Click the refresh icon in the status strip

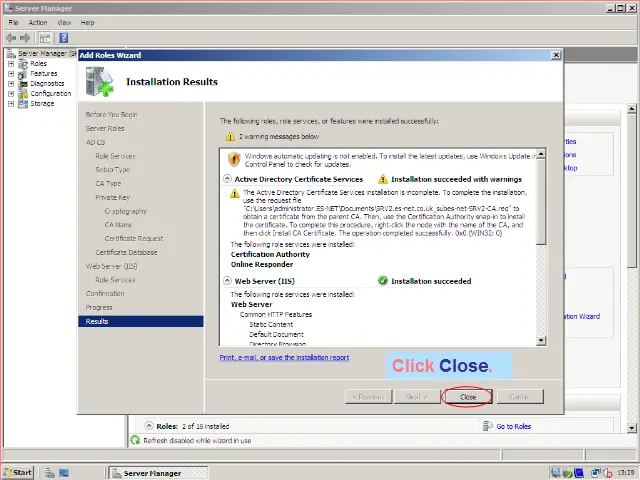135,440
